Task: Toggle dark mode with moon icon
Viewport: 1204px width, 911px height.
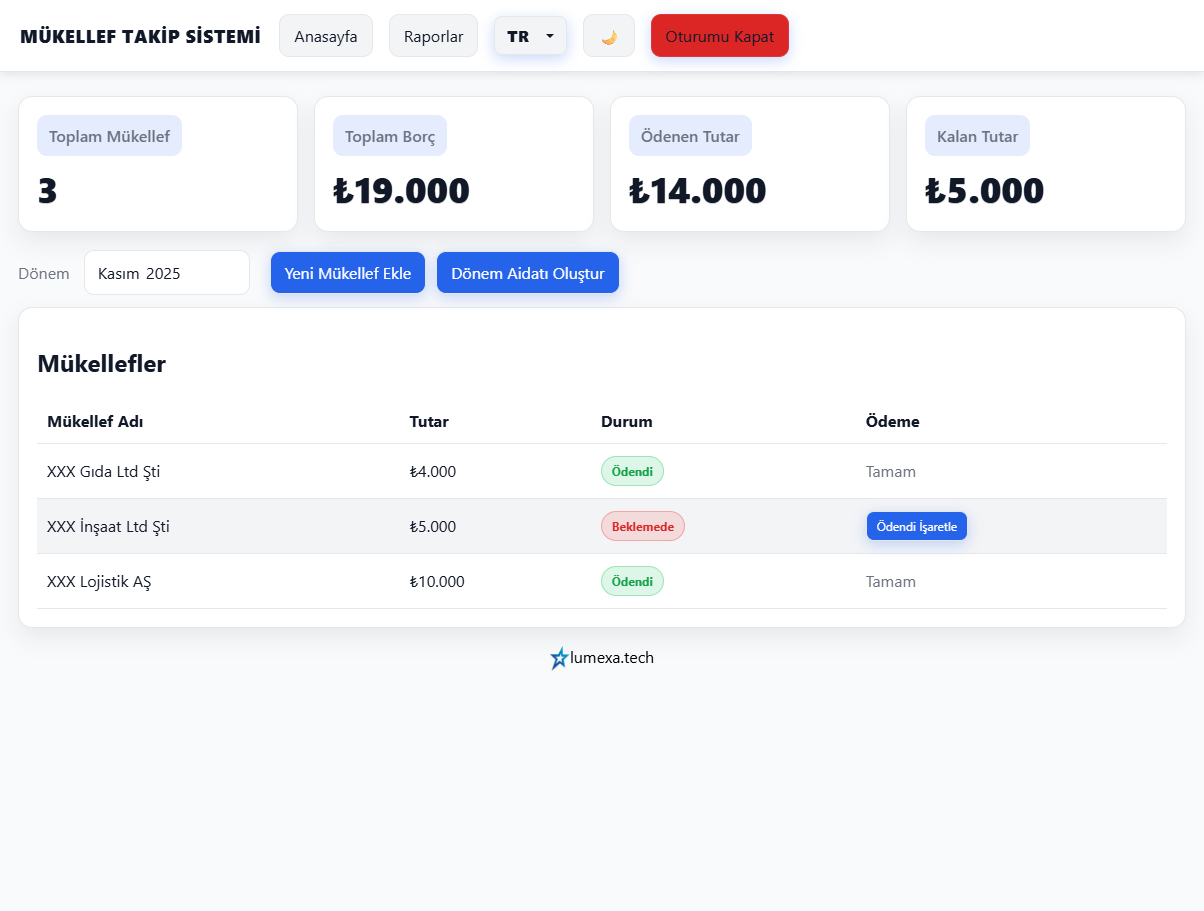Action: click(608, 36)
